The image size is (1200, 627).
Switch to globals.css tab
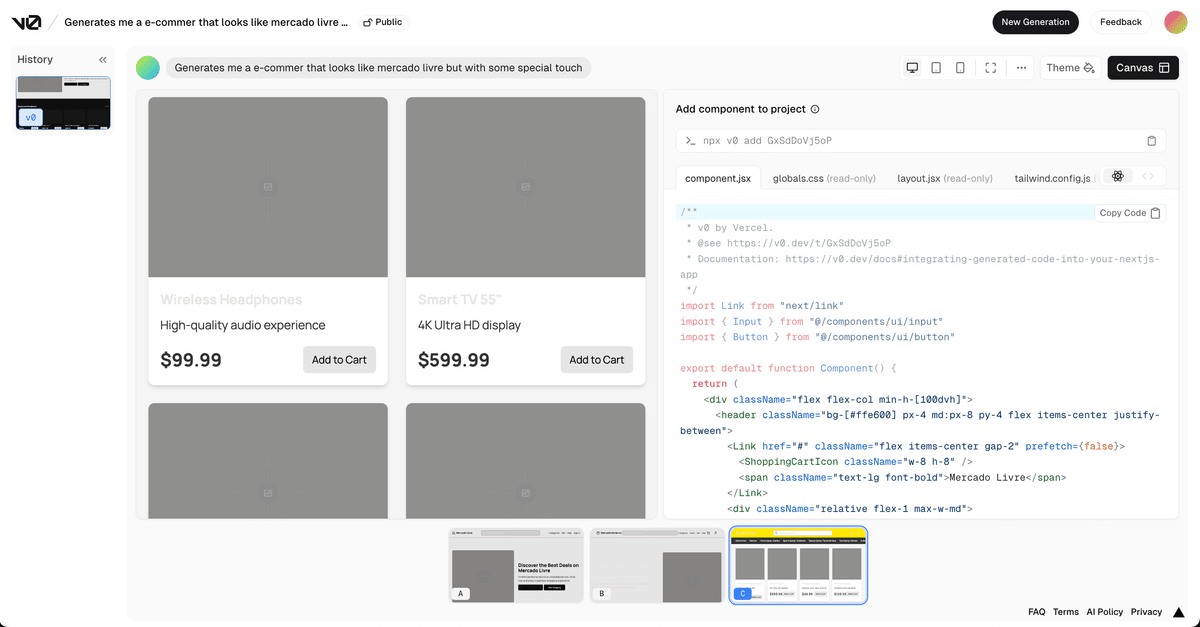point(824,178)
